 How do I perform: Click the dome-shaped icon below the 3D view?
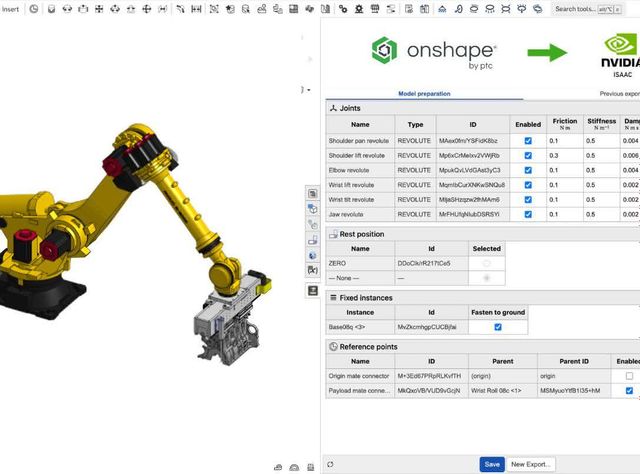[x=294, y=467]
